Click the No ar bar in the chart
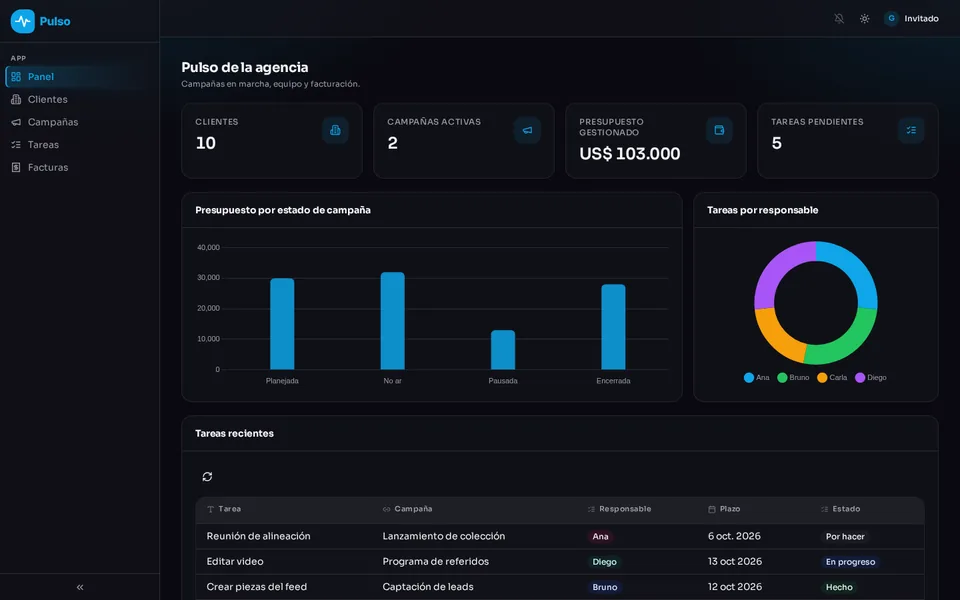Screen dimensions: 960x600 (x=392, y=321)
